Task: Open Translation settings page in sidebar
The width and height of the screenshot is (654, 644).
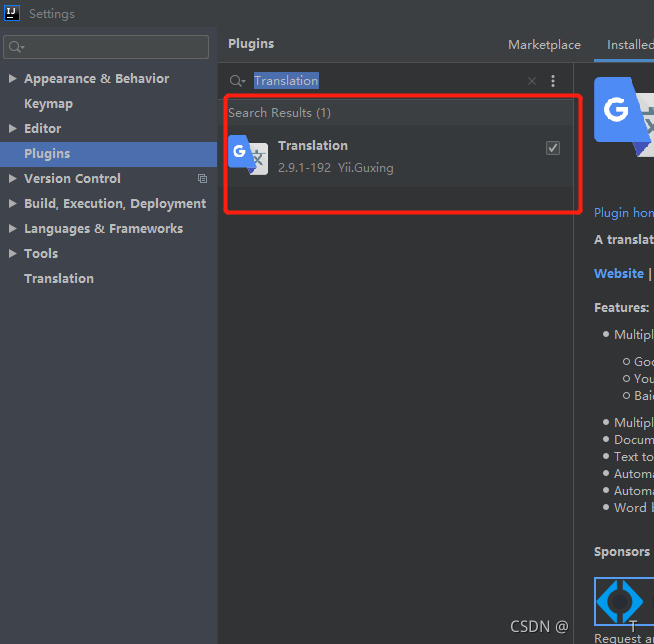Action: click(x=59, y=279)
